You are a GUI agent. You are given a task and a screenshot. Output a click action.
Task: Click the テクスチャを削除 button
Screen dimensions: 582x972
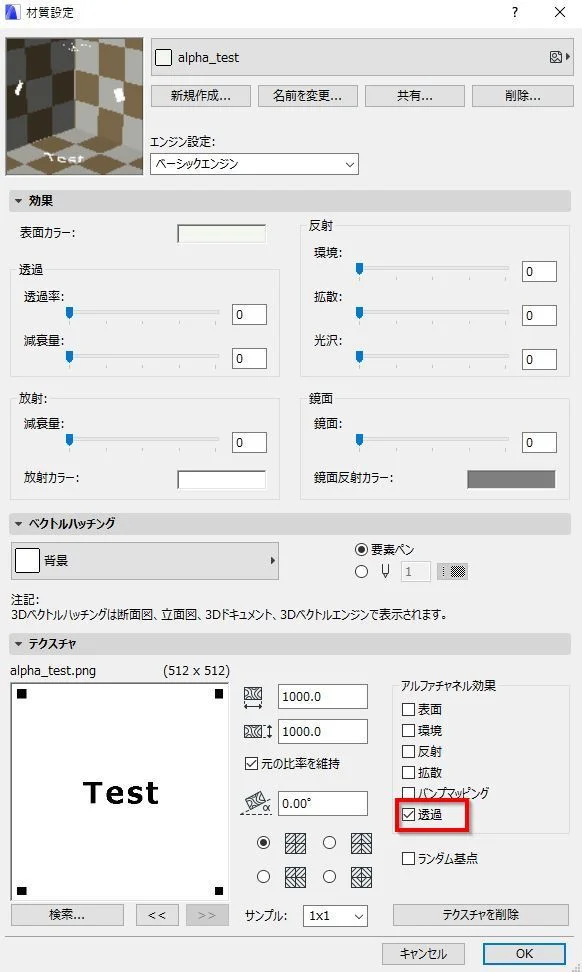(480, 914)
